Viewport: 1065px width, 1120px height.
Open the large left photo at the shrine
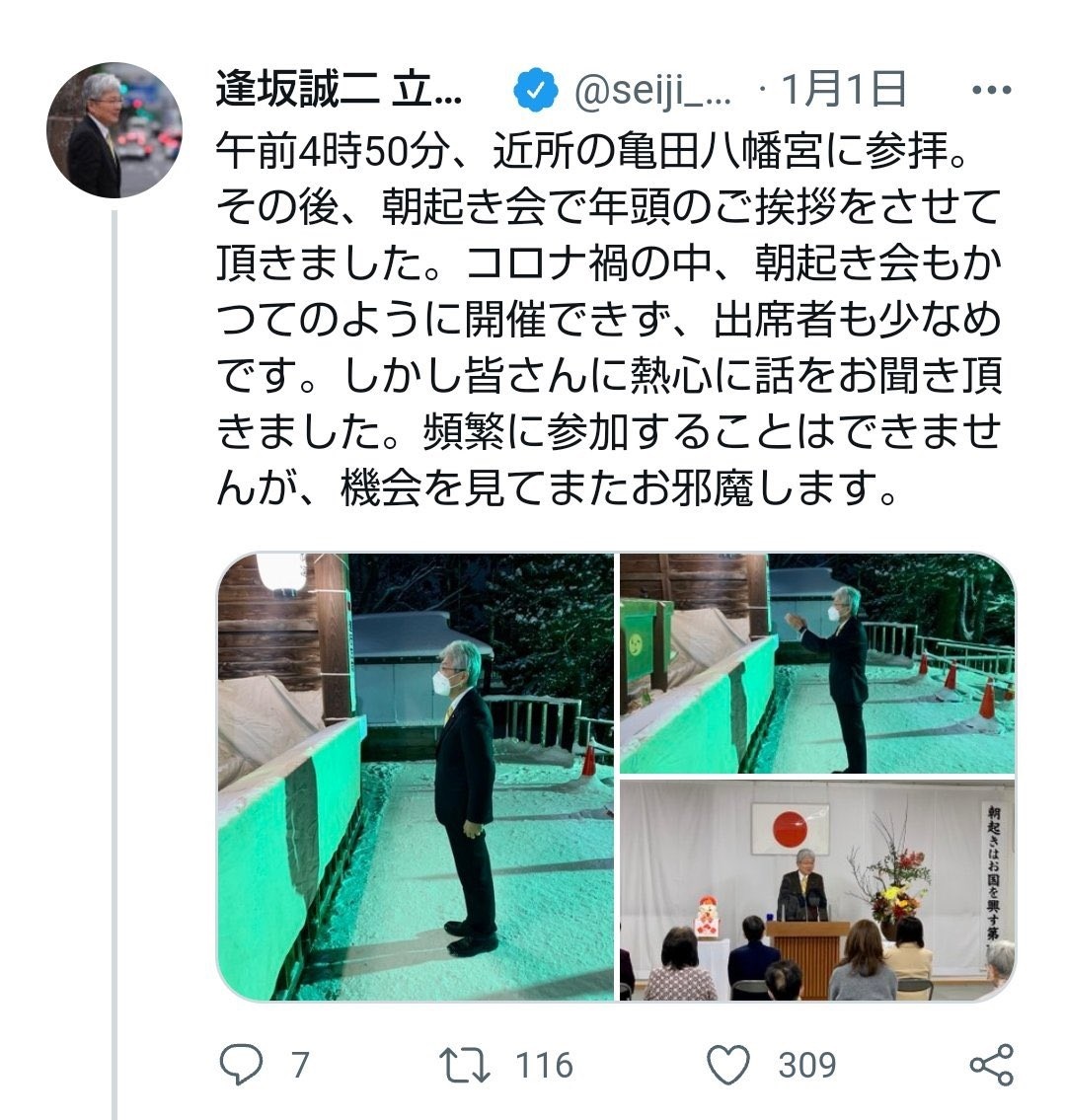point(416,777)
